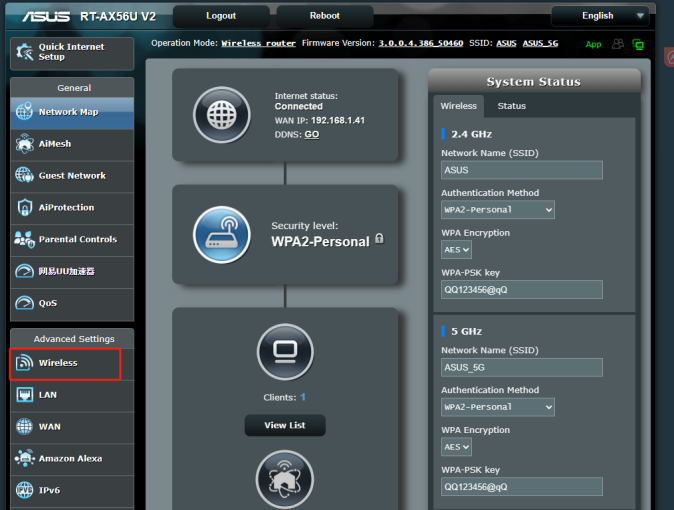The image size is (674, 510).
Task: Click the green App link
Action: pos(593,44)
